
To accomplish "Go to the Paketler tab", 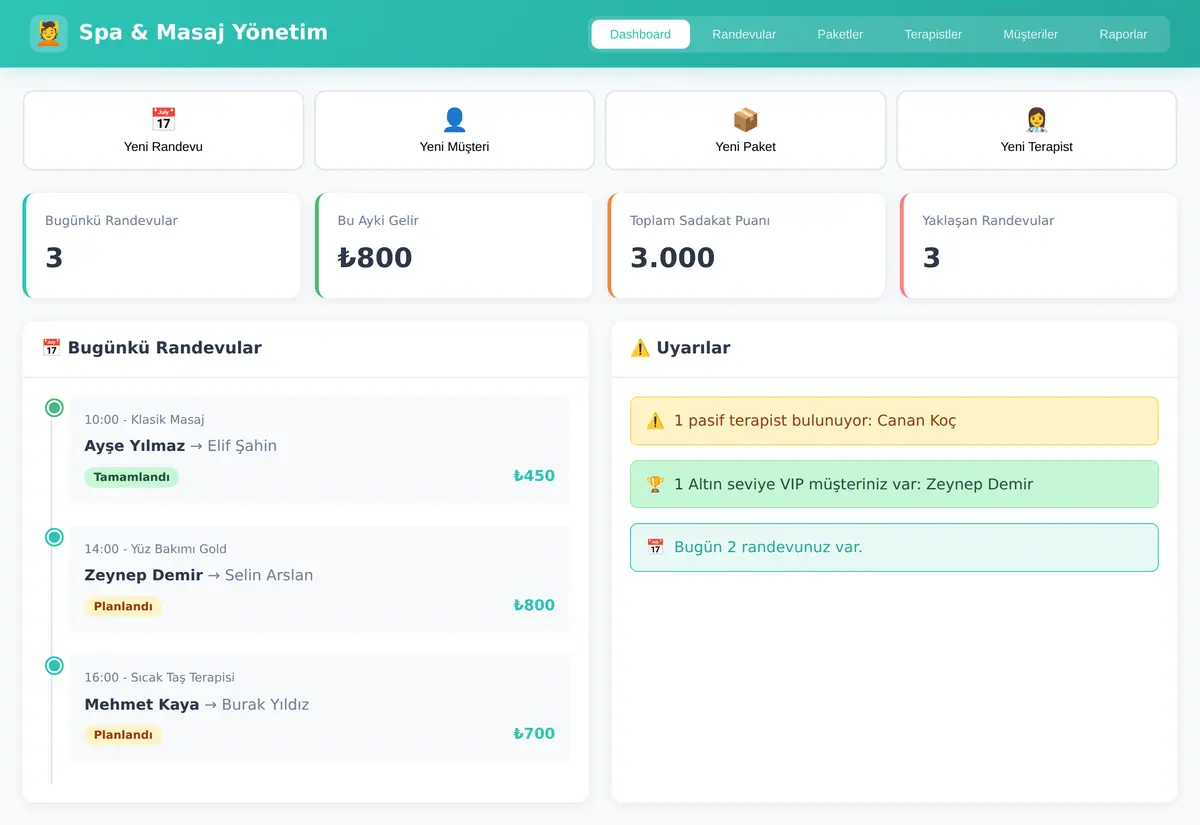I will pyautogui.click(x=840, y=34).
